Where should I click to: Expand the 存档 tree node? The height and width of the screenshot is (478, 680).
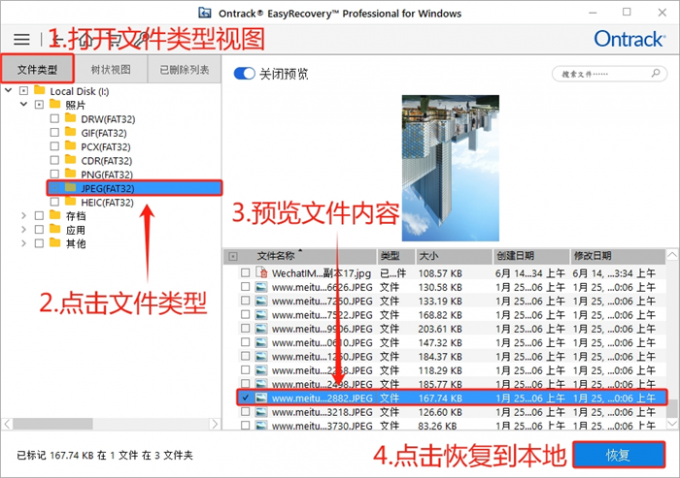click(24, 215)
